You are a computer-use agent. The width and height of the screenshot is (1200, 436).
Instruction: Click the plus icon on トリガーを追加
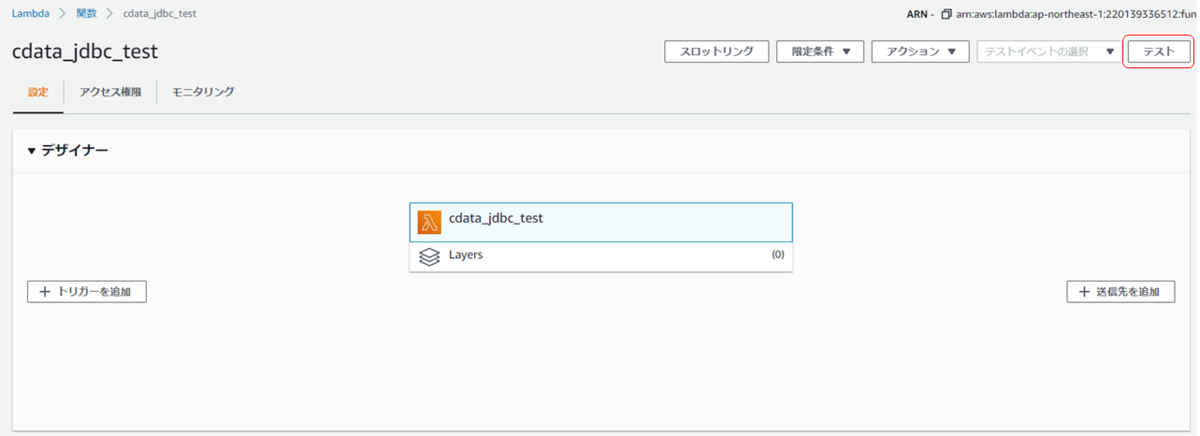point(44,292)
